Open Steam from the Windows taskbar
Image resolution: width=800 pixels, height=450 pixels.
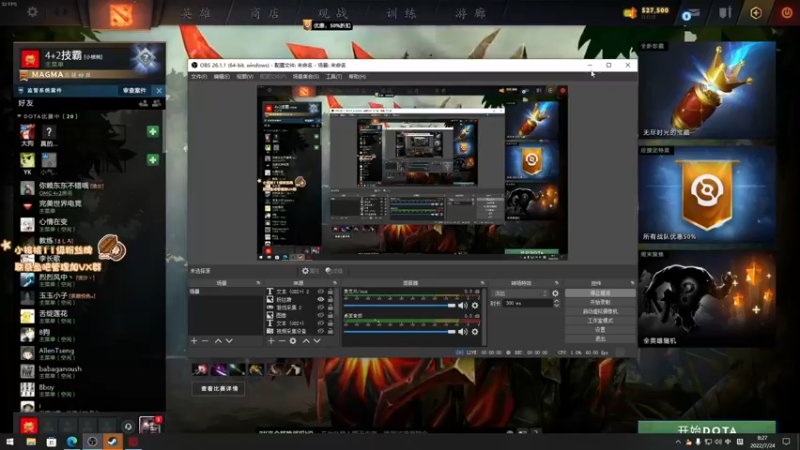click(x=112, y=441)
